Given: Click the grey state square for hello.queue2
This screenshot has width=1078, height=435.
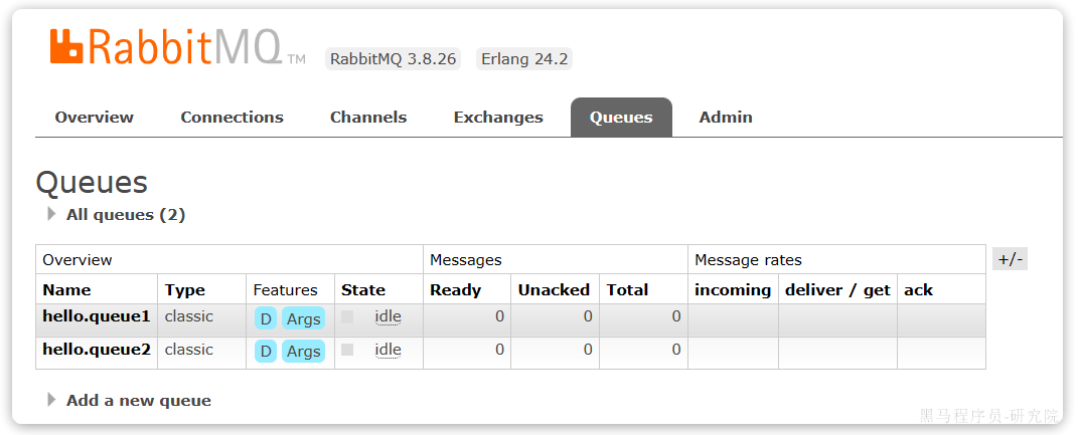Looking at the screenshot, I should [x=347, y=350].
